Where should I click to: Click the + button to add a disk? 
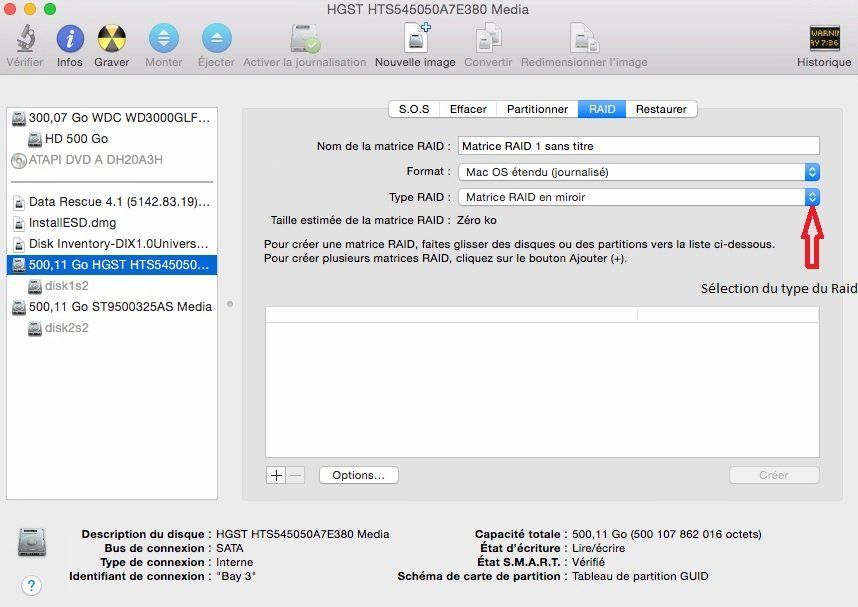pyautogui.click(x=274, y=475)
